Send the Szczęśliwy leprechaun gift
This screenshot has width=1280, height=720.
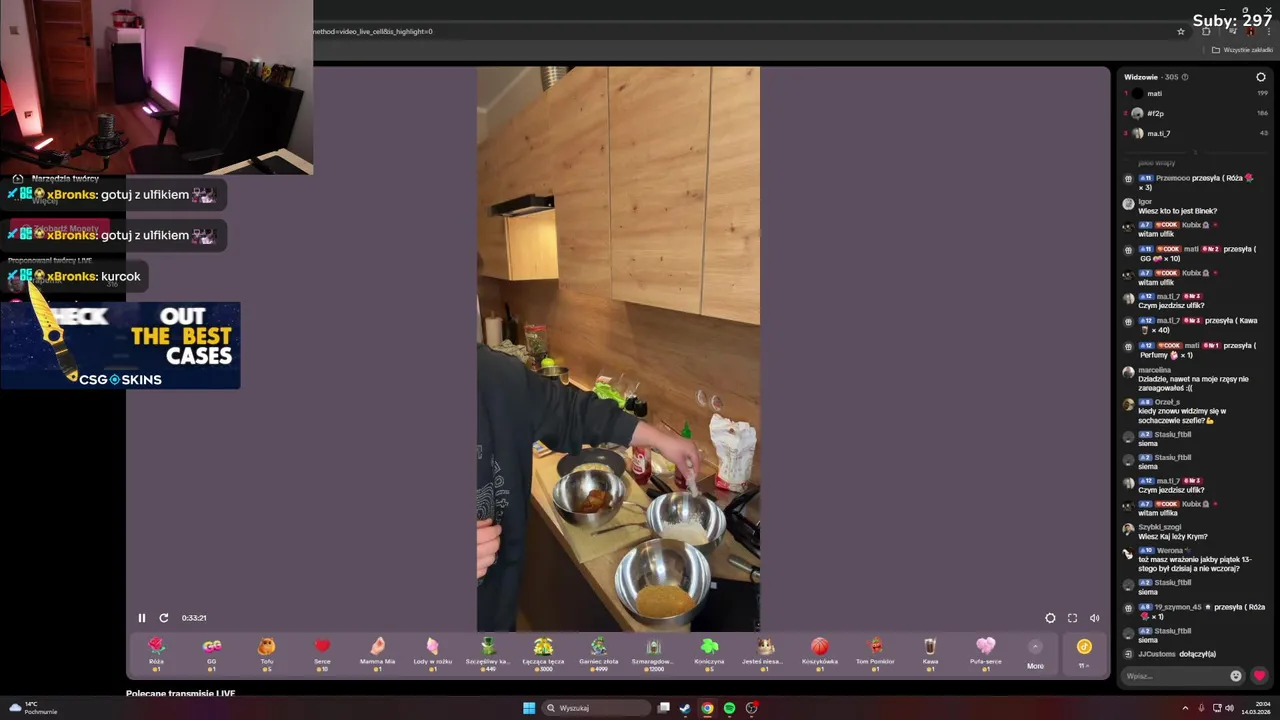[x=488, y=653]
